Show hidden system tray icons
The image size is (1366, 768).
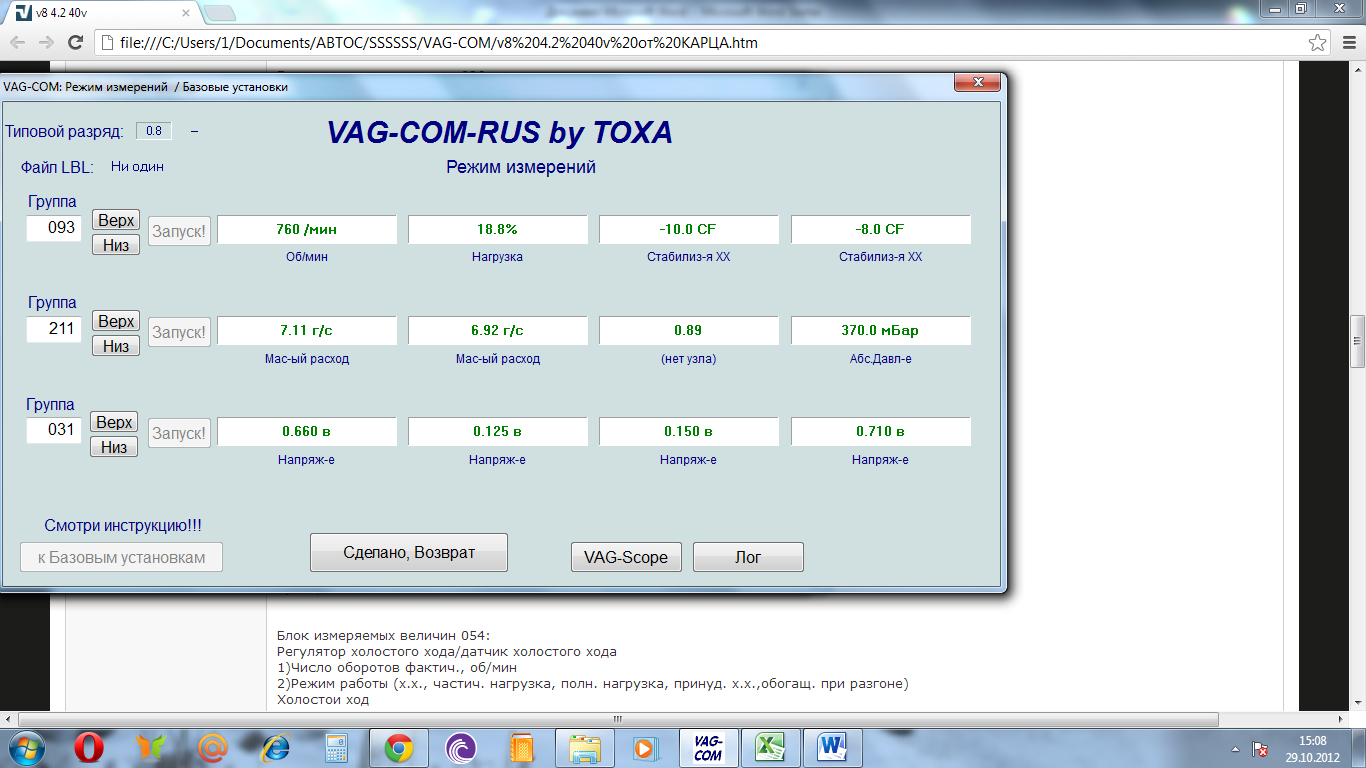click(x=1236, y=749)
